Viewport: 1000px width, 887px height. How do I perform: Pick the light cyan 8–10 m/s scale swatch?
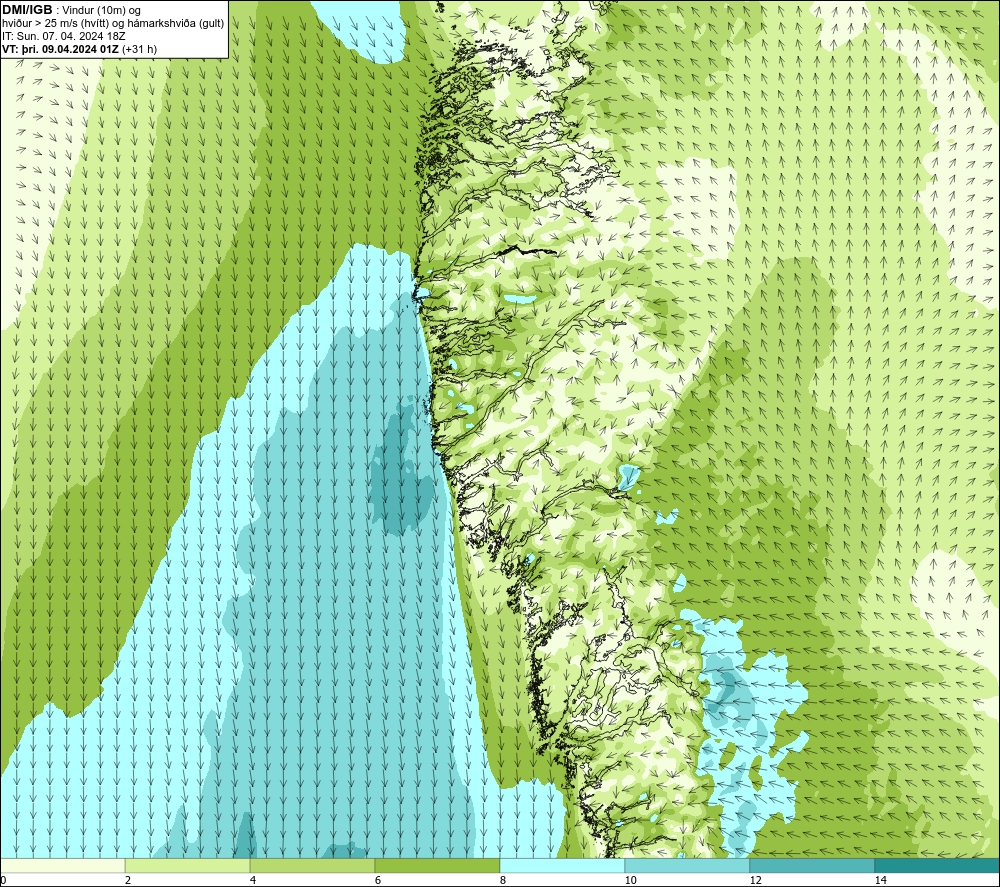click(562, 866)
